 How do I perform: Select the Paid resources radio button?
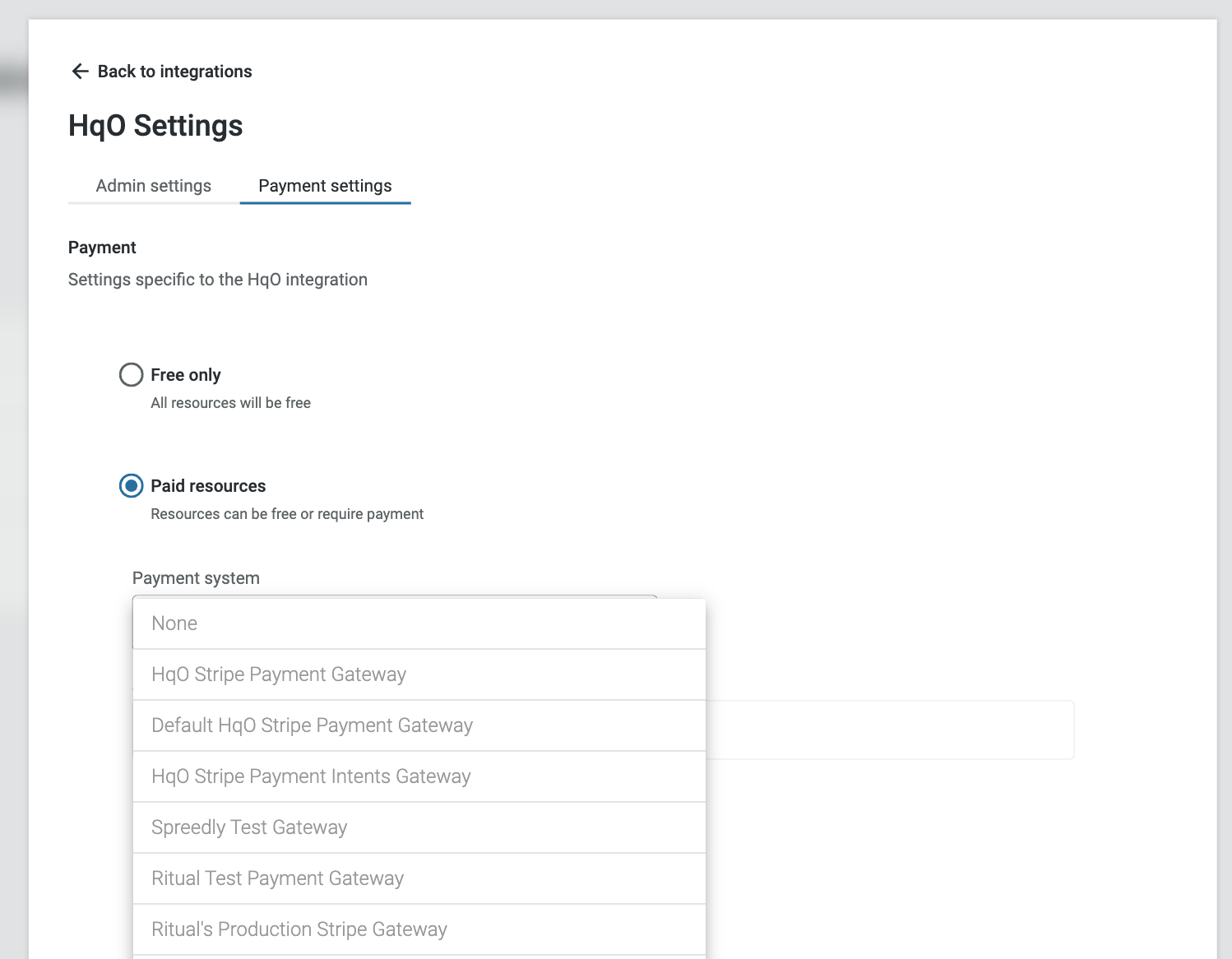[x=132, y=486]
